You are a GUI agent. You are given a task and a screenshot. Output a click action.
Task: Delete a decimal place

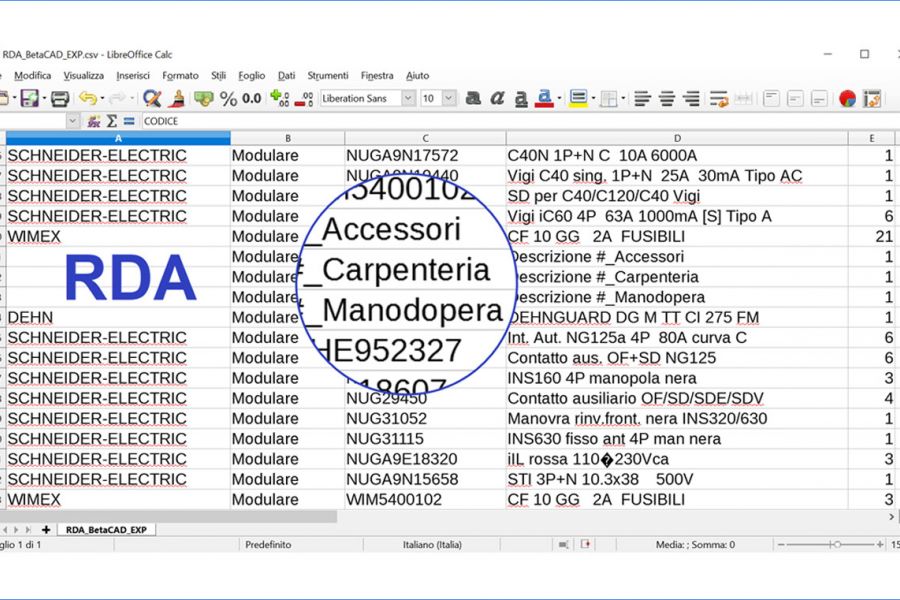304,99
